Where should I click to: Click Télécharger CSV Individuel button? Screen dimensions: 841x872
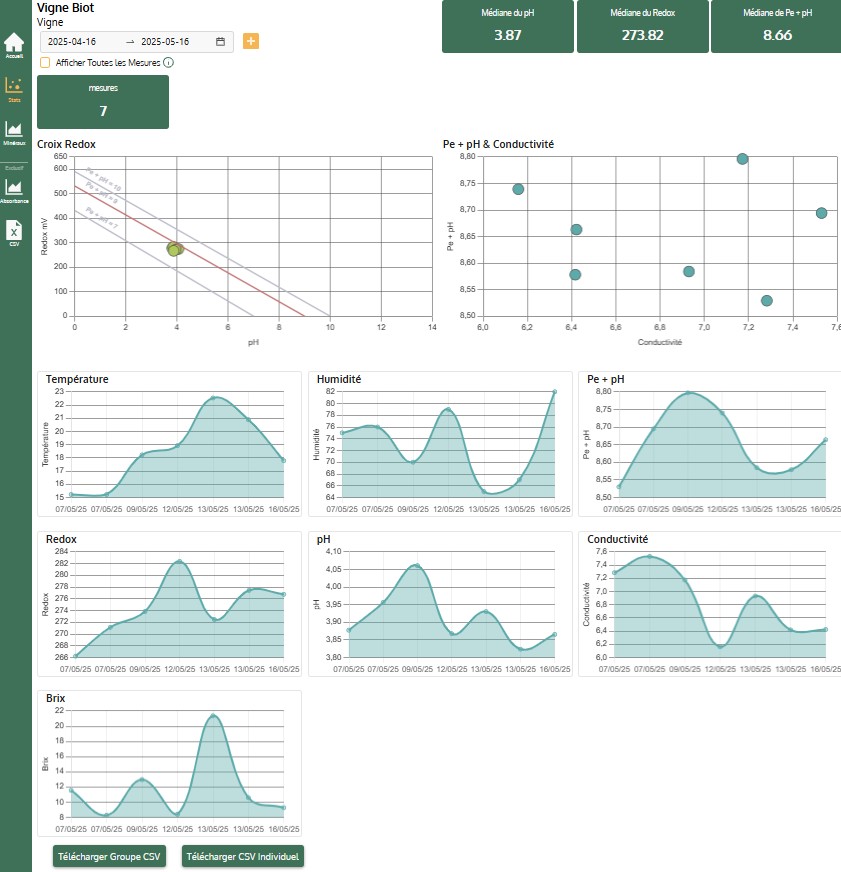click(x=243, y=856)
